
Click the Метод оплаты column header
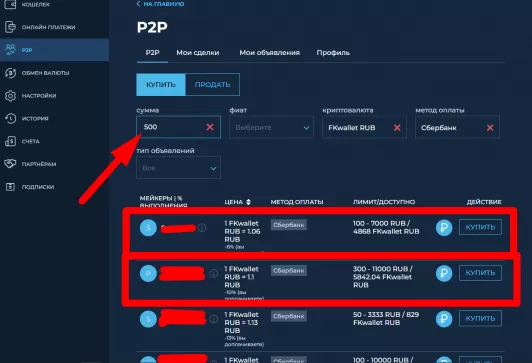tap(297, 202)
